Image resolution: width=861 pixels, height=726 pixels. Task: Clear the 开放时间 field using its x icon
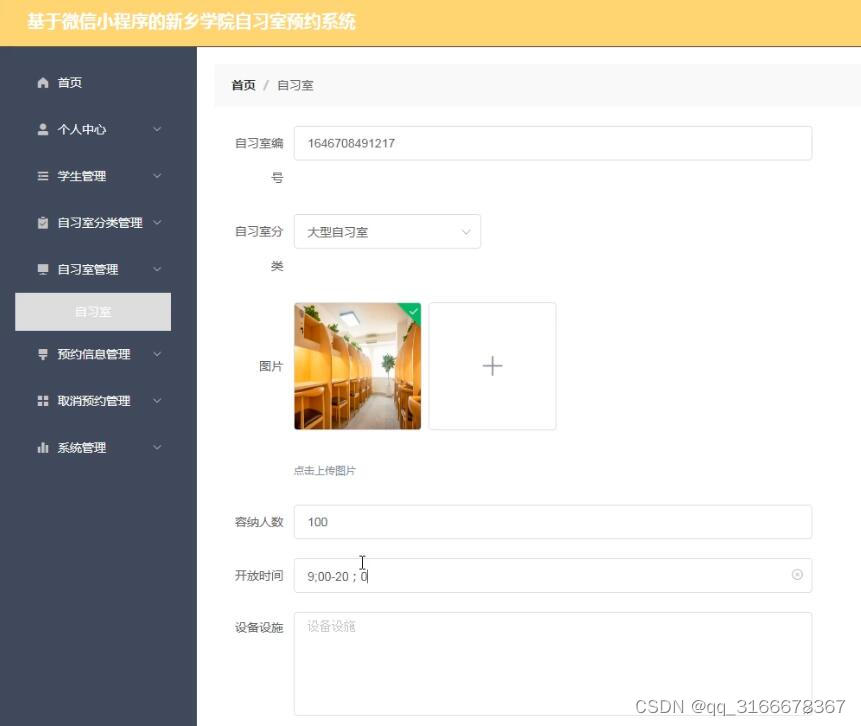[x=797, y=574]
